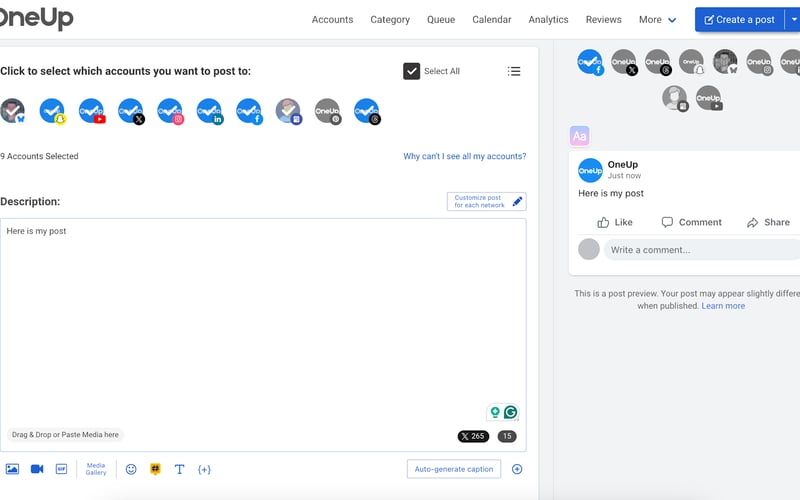Insert a variable with the {+} icon
The image size is (800, 500).
204,469
